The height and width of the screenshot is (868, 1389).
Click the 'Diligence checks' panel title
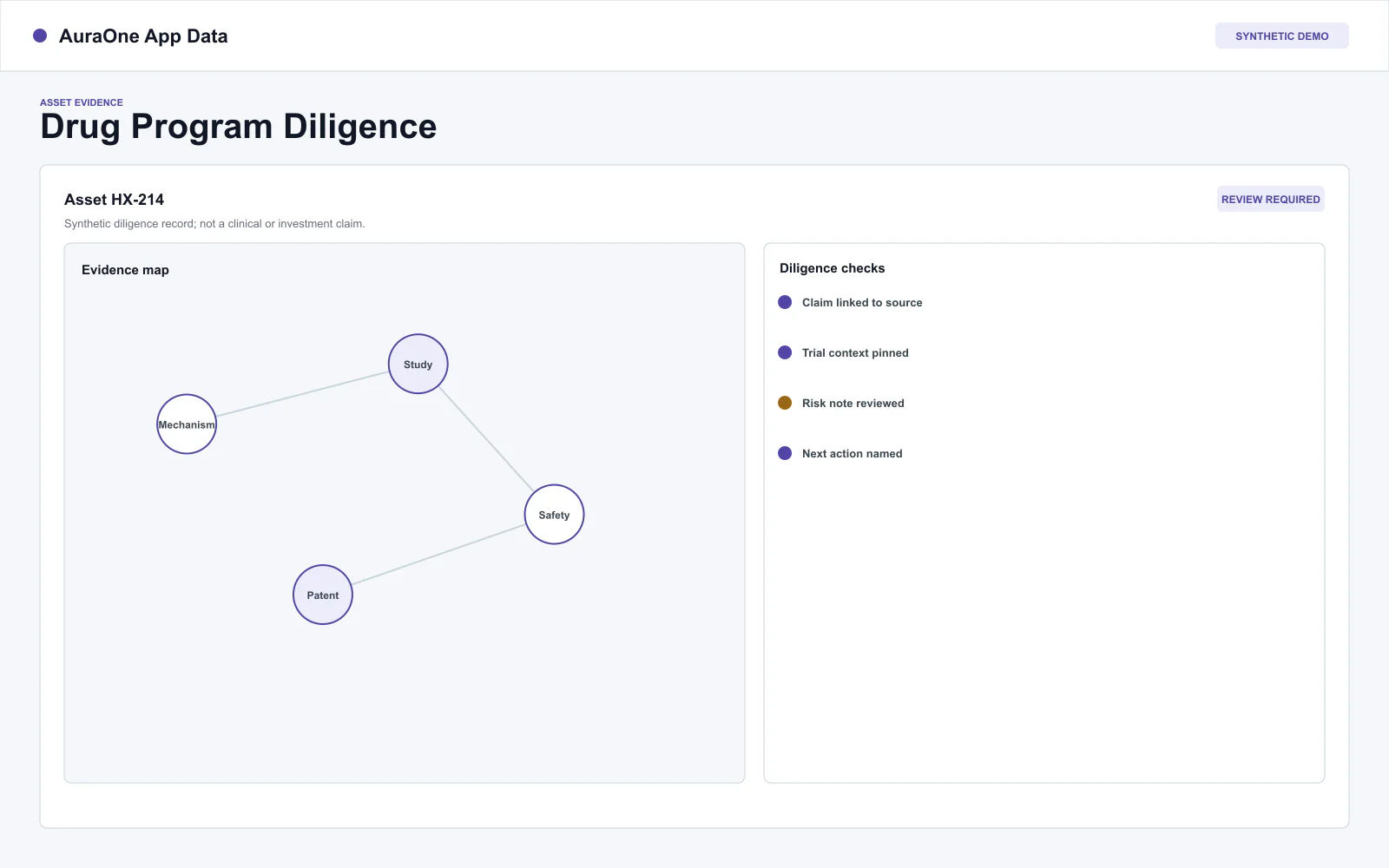pos(832,268)
